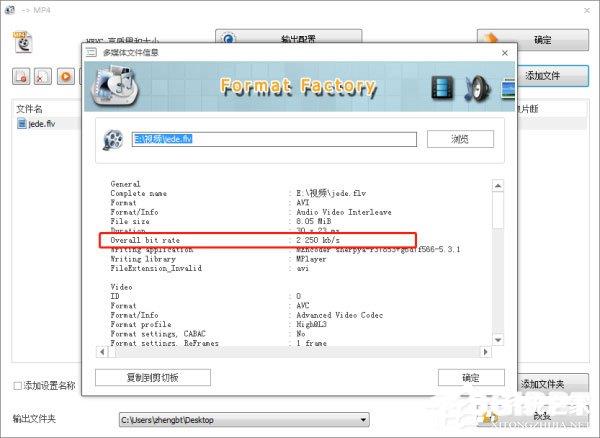Viewport: 600px width, 438px height.
Task: Click the orange play icon in MP4 window toolbar
Action: click(x=66, y=76)
